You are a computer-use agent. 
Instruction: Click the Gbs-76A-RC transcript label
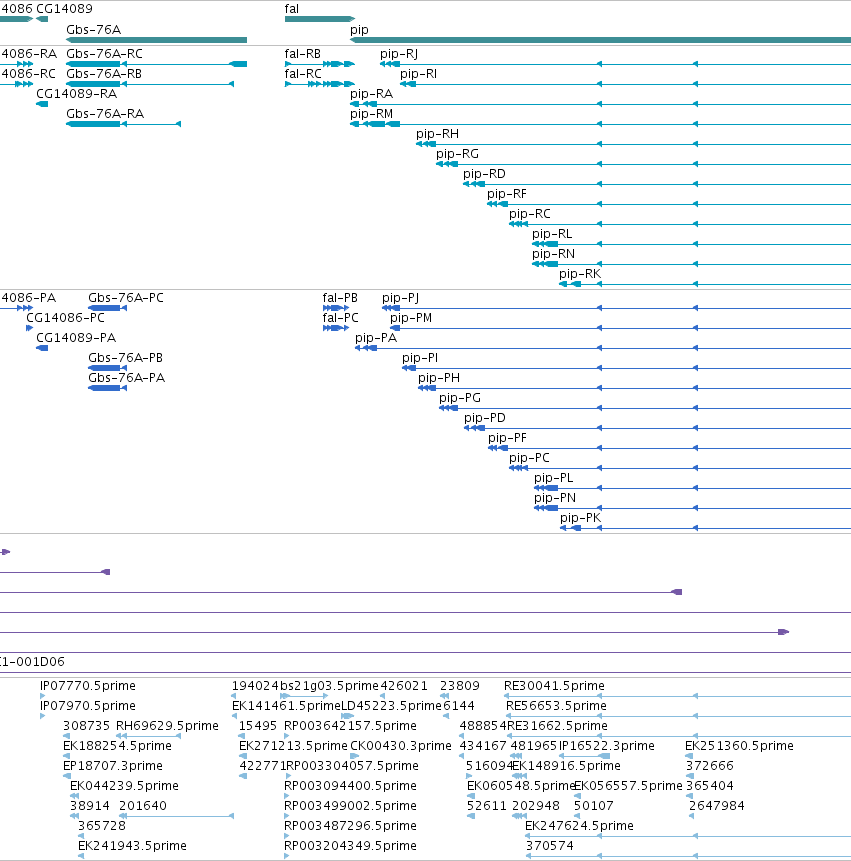[x=104, y=54]
